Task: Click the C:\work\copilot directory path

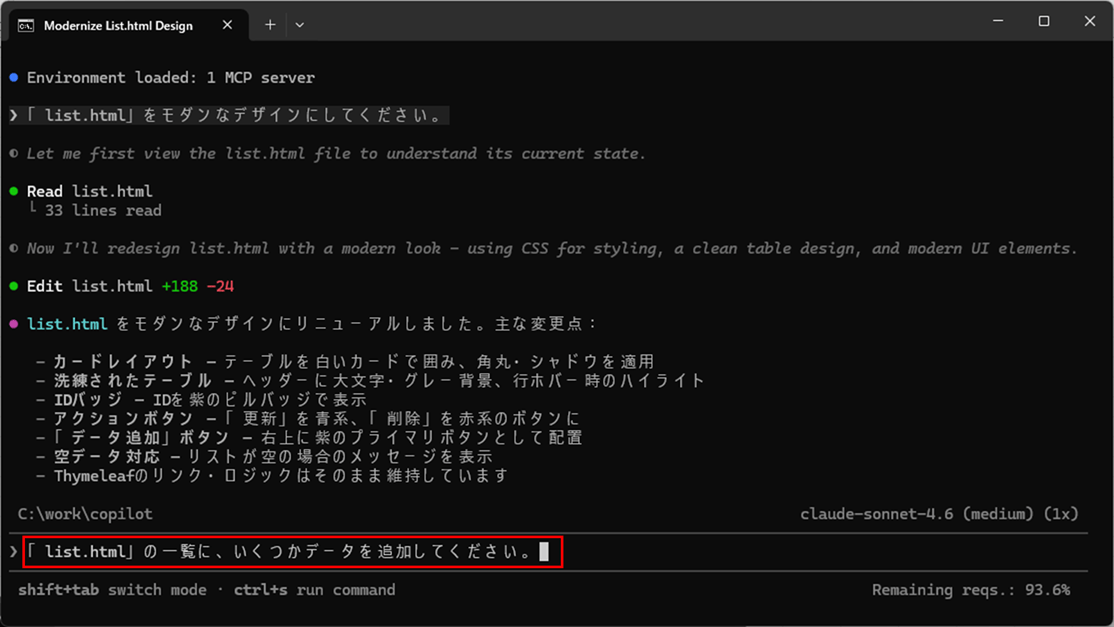Action: [x=85, y=514]
